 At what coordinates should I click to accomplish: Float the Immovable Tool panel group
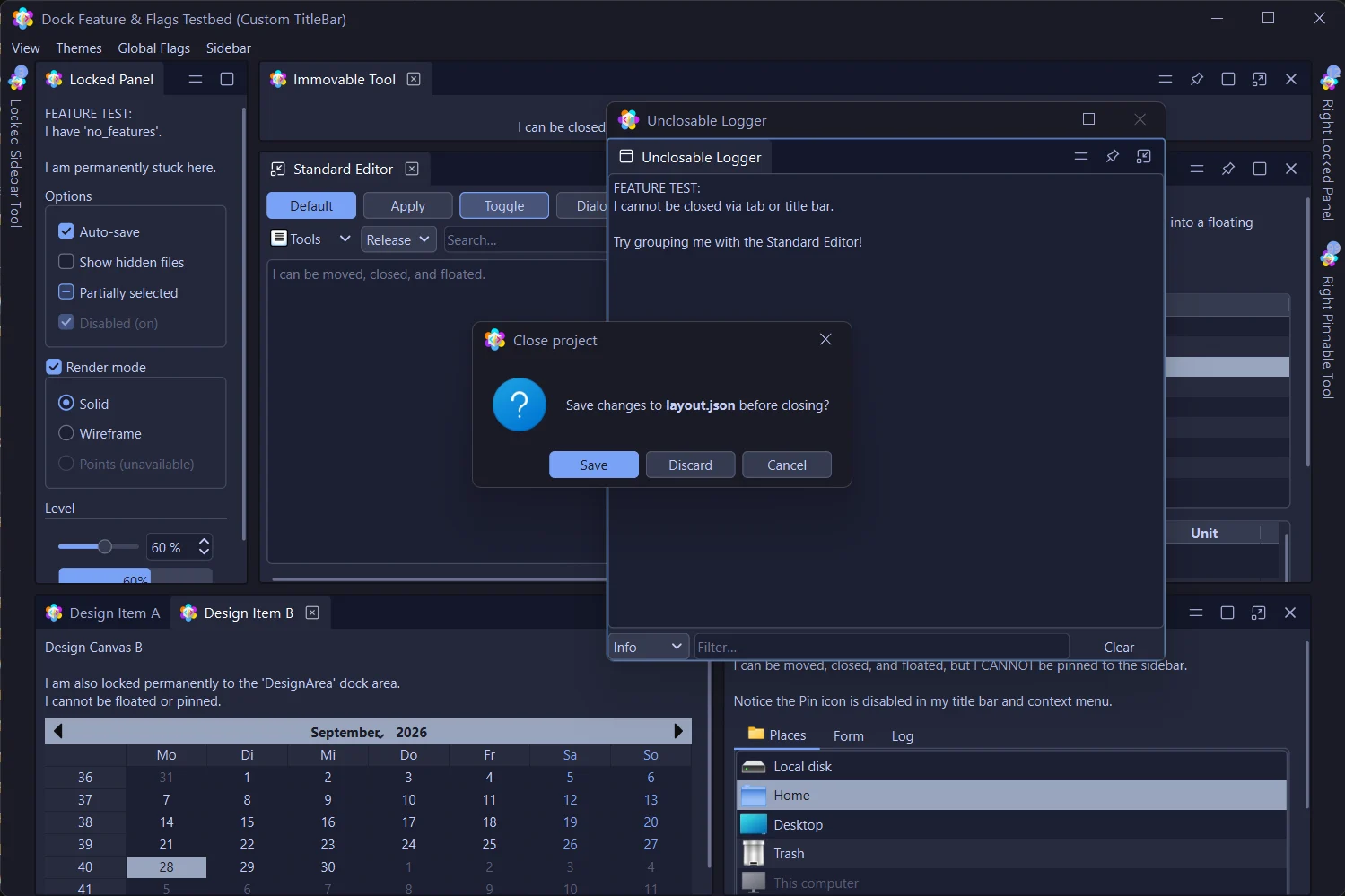(1260, 79)
